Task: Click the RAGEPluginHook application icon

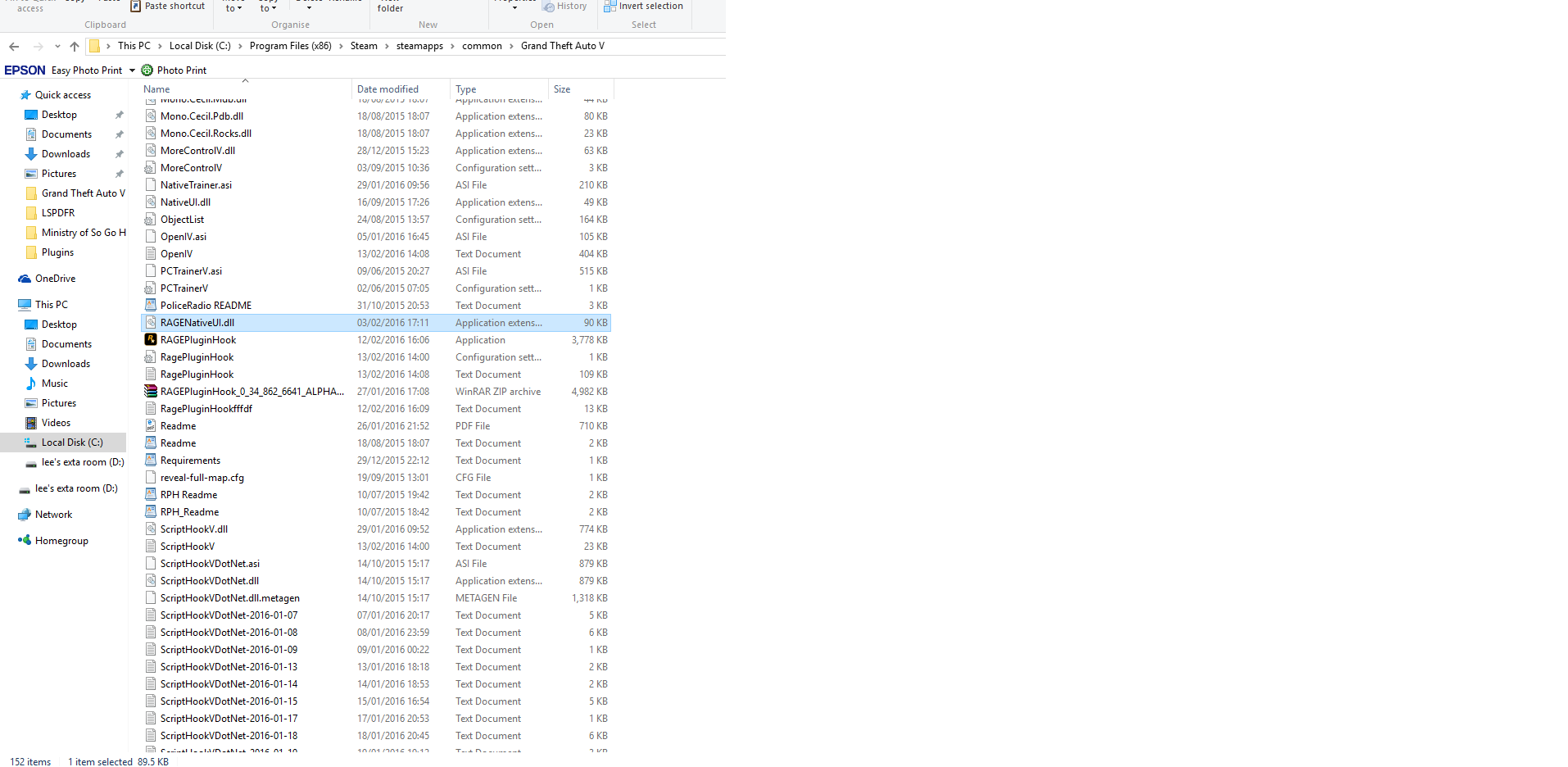Action: tap(151, 339)
